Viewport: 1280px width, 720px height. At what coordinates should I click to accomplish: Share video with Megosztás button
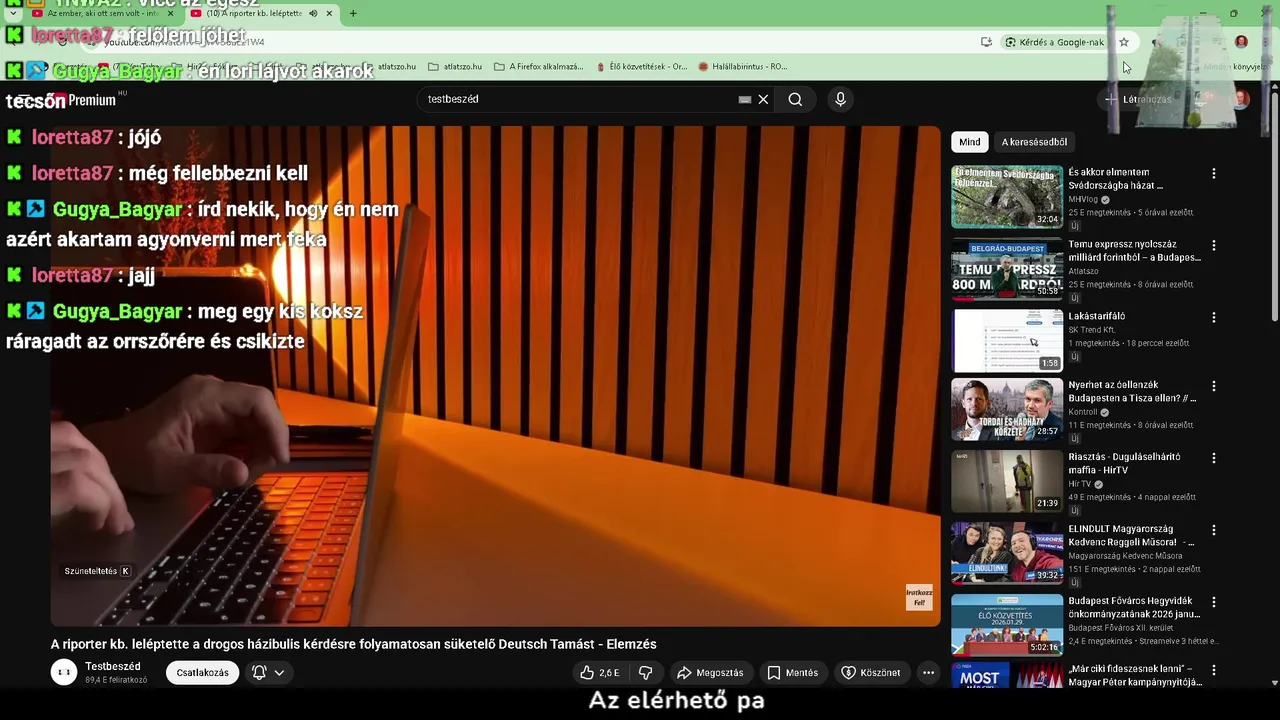(x=710, y=673)
